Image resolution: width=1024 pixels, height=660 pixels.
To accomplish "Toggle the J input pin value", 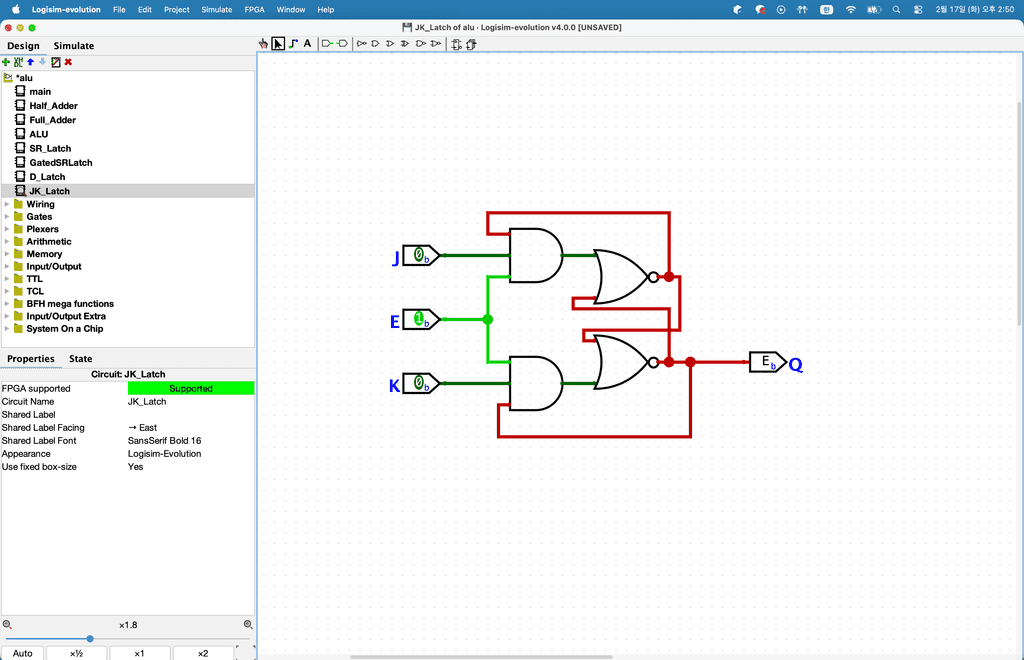I will tap(420, 256).
